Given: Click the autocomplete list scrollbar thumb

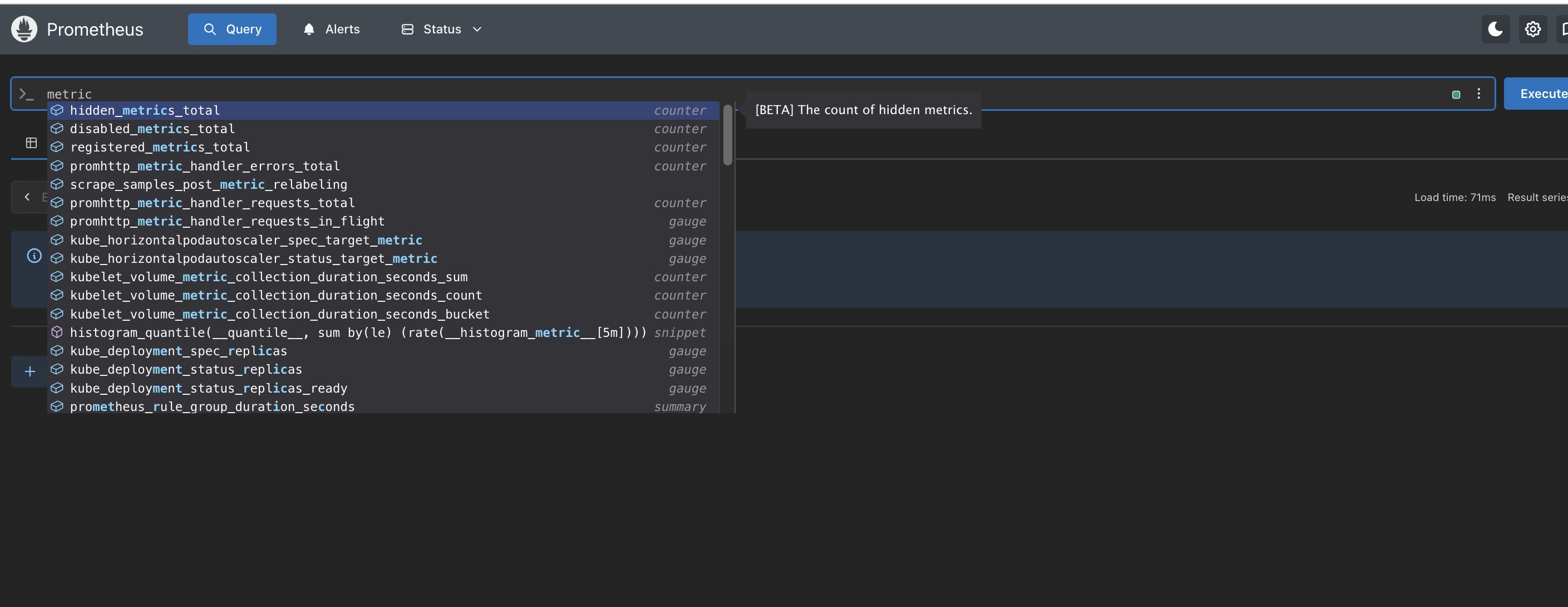Looking at the screenshot, I should [x=727, y=135].
